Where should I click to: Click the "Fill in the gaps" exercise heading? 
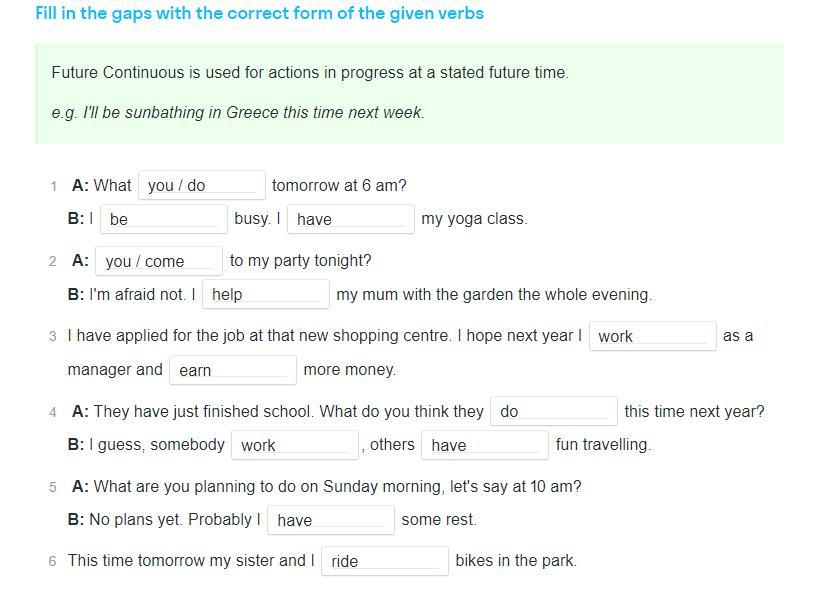(x=259, y=14)
